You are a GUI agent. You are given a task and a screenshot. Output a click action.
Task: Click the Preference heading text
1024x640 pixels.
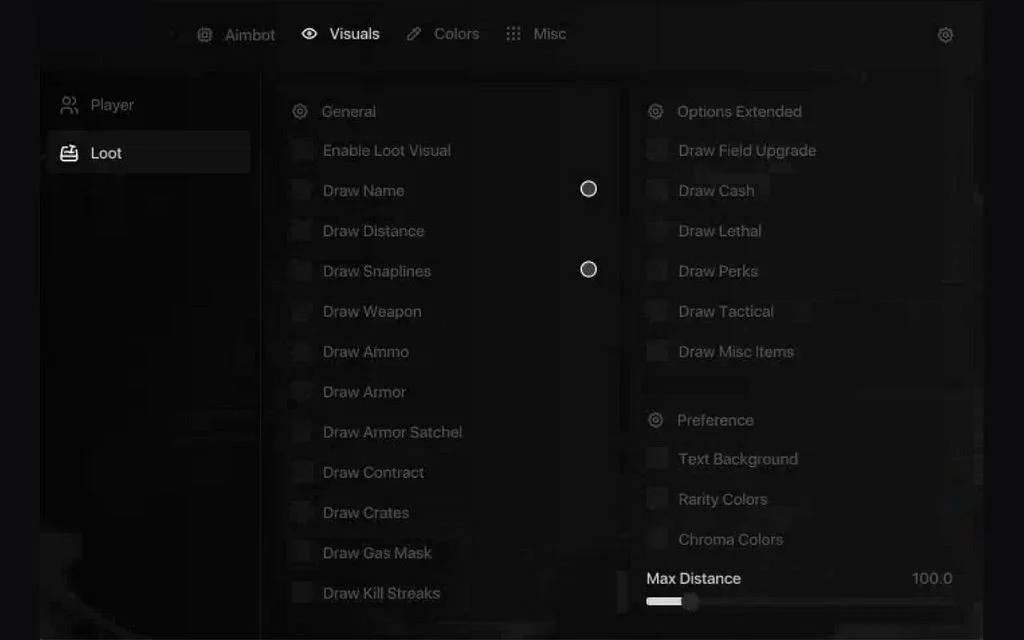tap(715, 421)
